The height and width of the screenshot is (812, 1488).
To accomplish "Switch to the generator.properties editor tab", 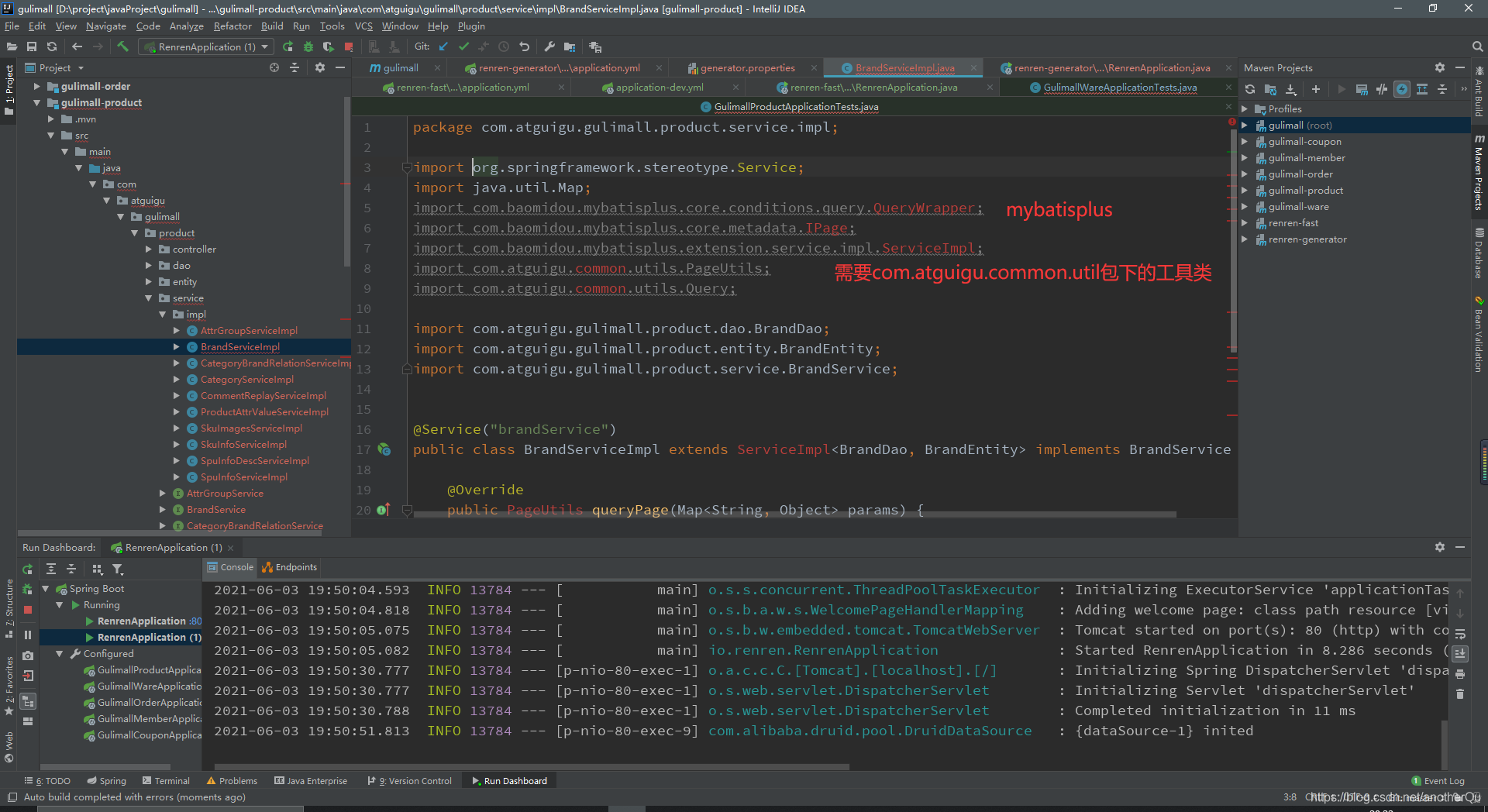I will pyautogui.click(x=747, y=67).
